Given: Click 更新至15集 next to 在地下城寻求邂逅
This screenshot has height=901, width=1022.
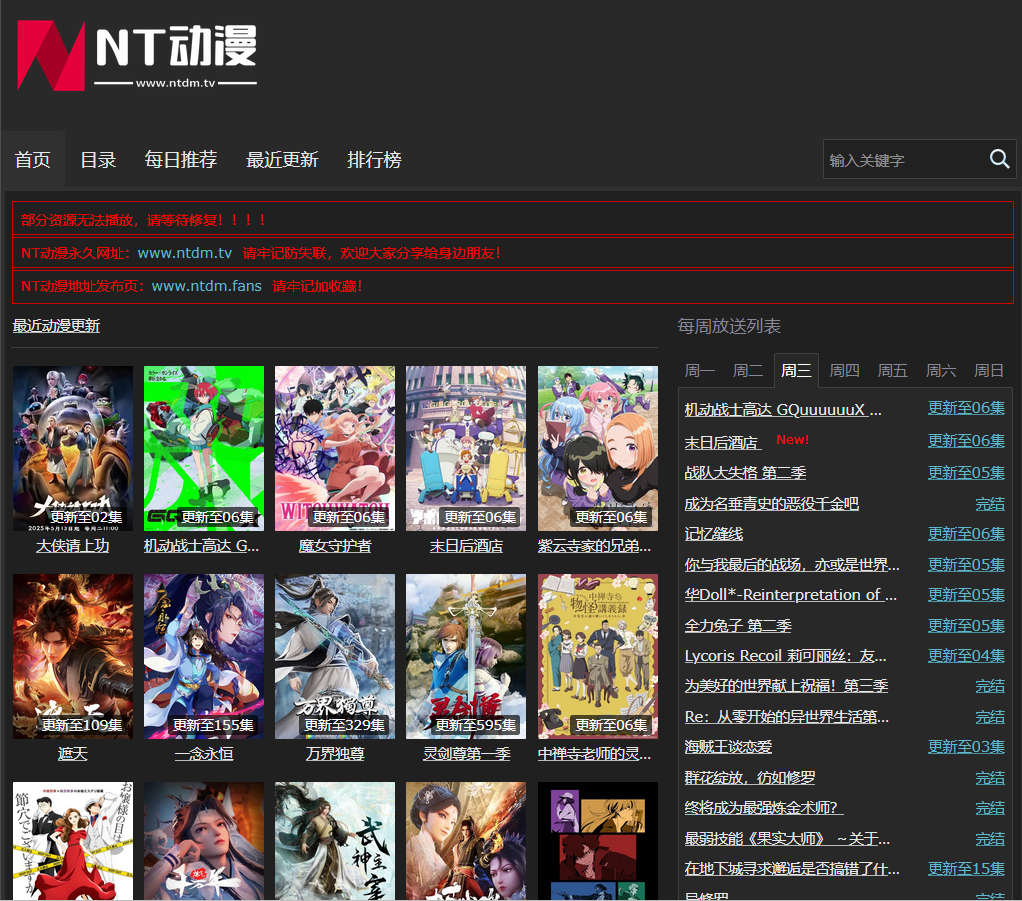Looking at the screenshot, I should click(x=966, y=868).
